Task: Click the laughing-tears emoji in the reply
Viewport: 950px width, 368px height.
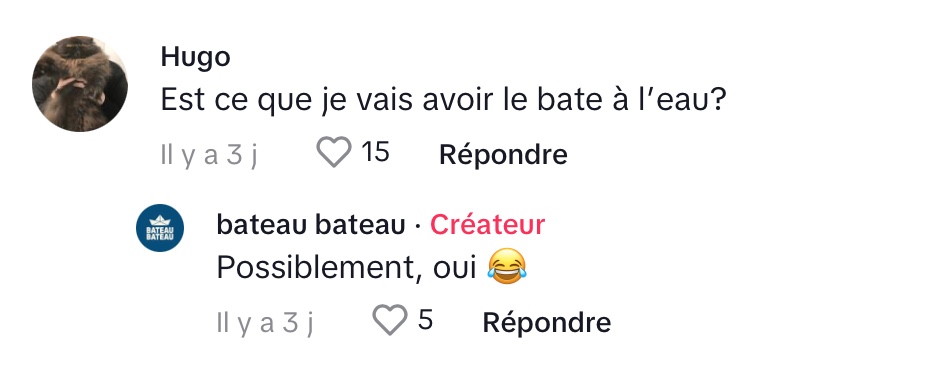Action: pyautogui.click(x=507, y=267)
